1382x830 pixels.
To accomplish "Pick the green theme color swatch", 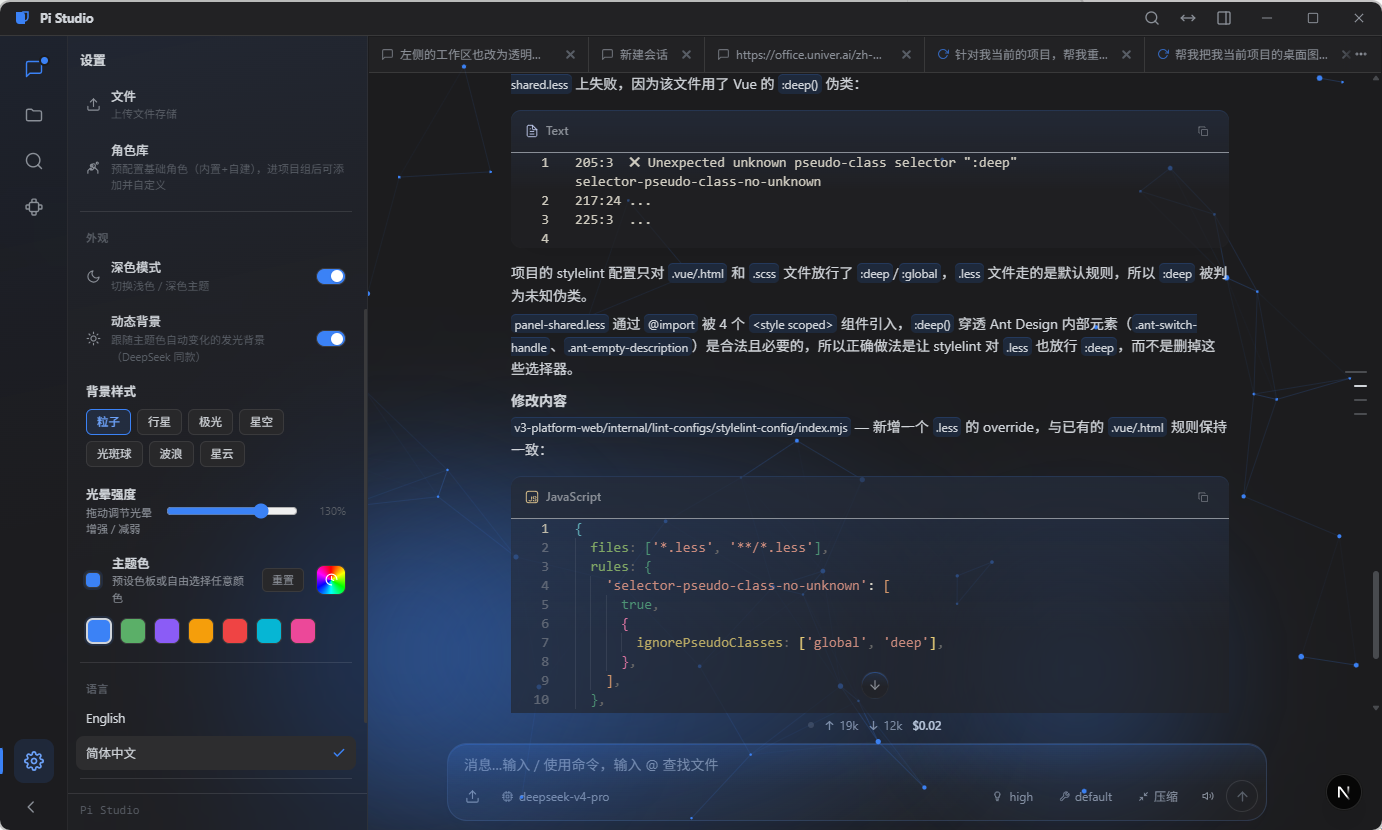I will click(x=133, y=631).
